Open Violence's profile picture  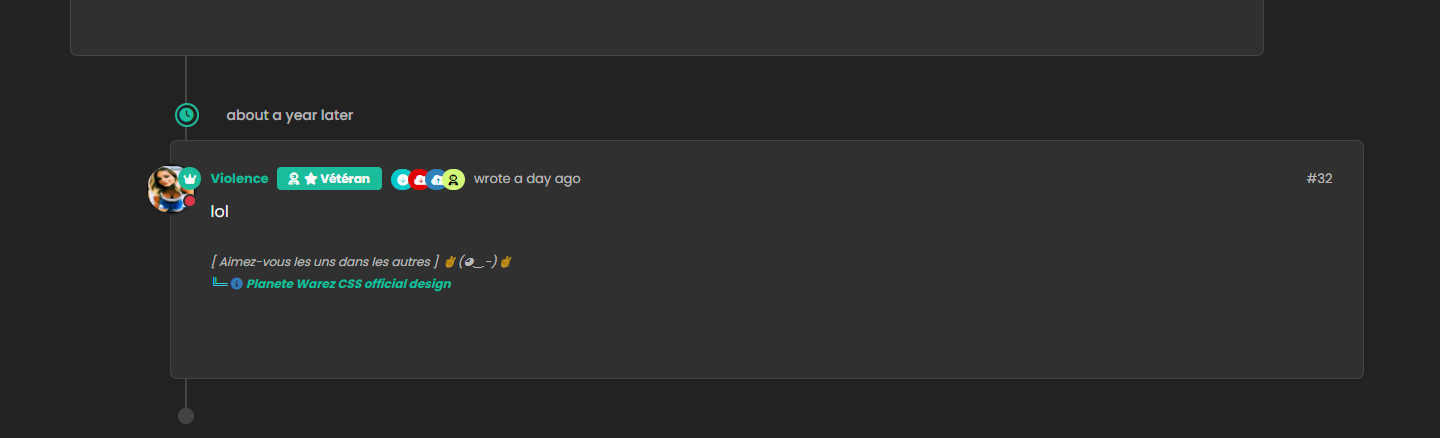click(x=166, y=189)
